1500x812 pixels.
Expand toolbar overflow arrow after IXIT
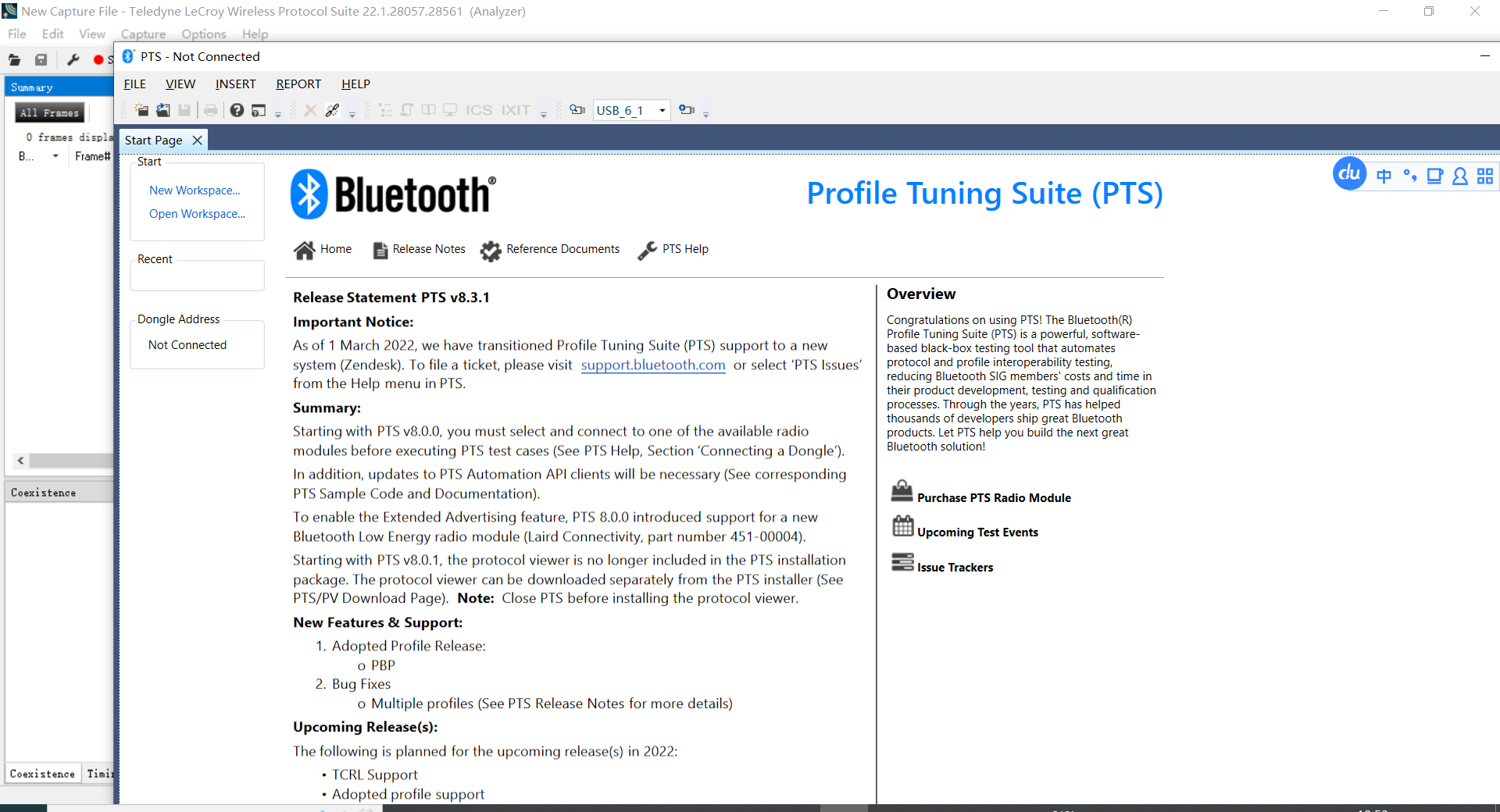544,113
